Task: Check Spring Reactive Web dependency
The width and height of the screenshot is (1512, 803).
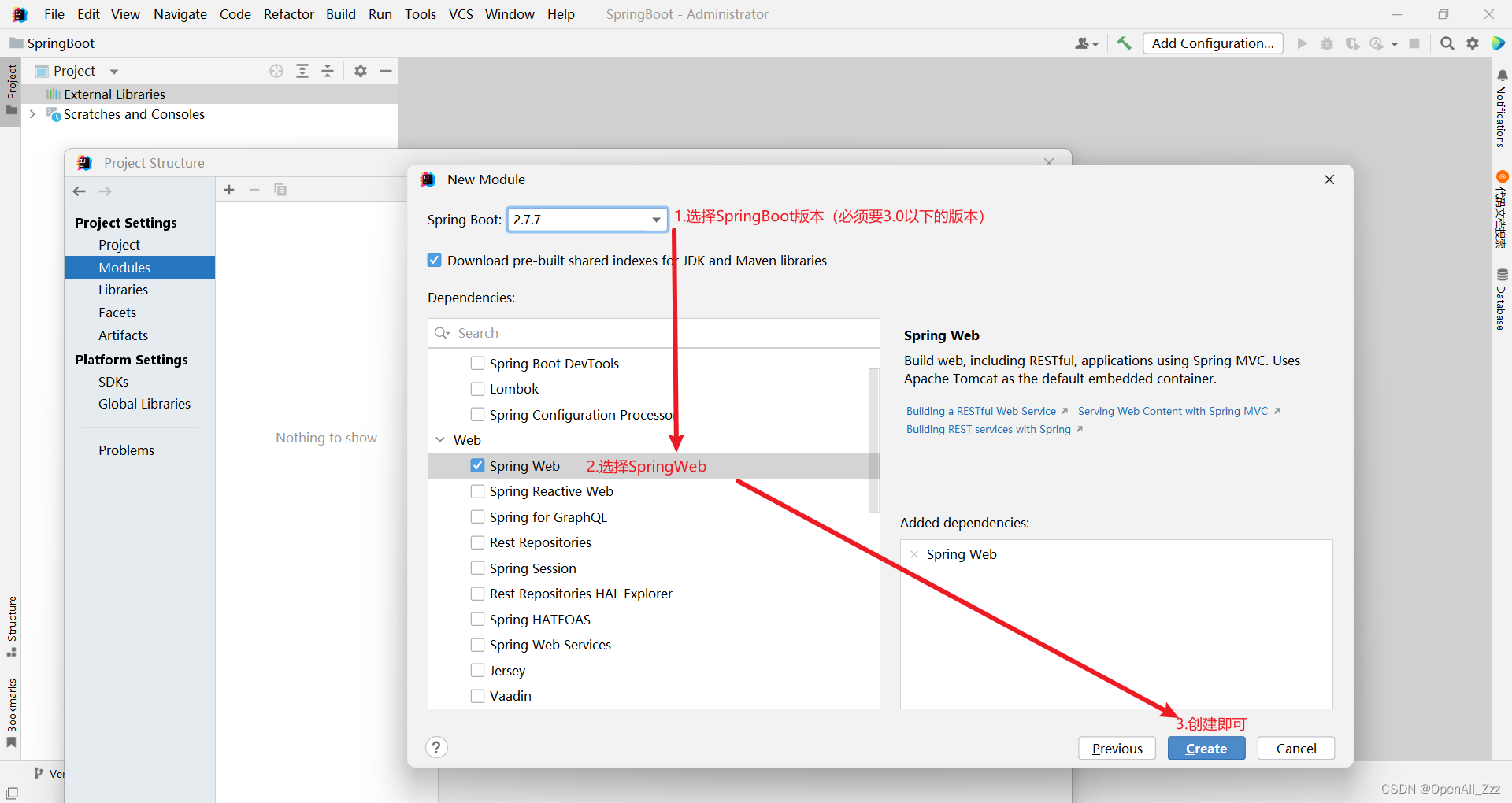Action: pos(477,491)
